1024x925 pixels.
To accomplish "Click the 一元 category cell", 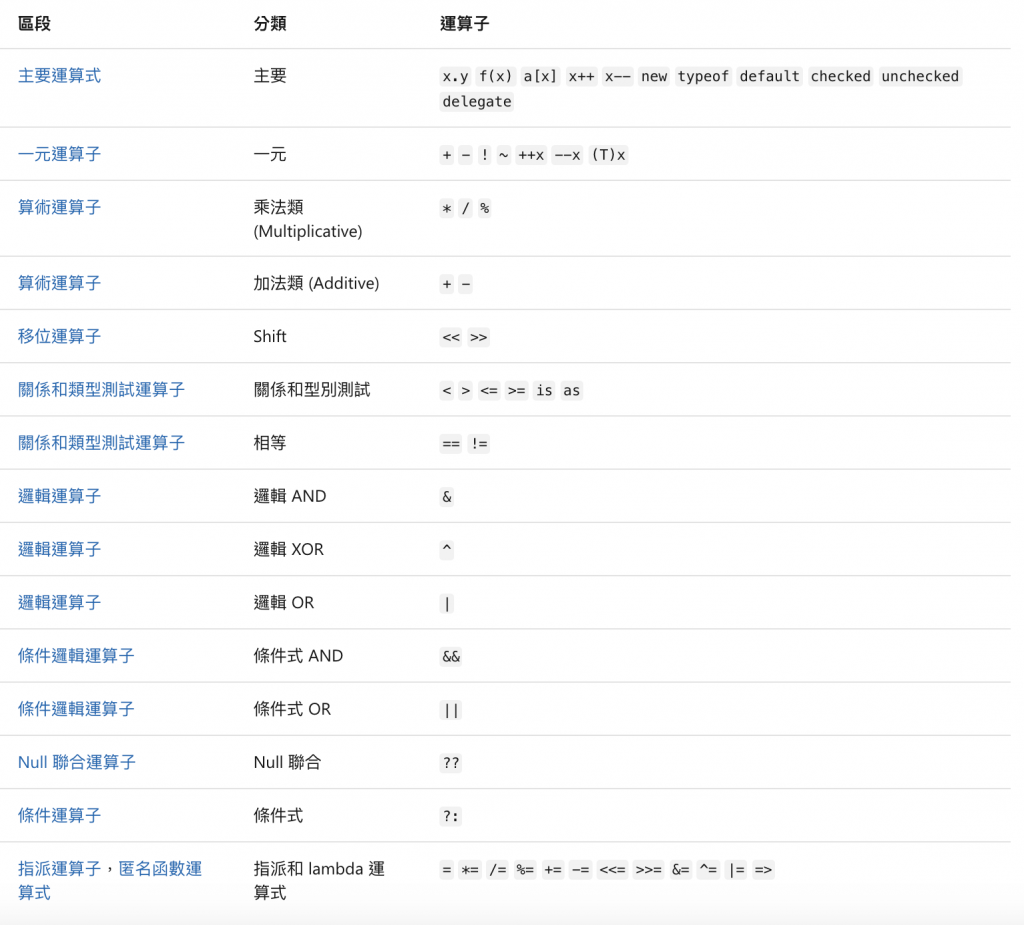I will tap(270, 155).
